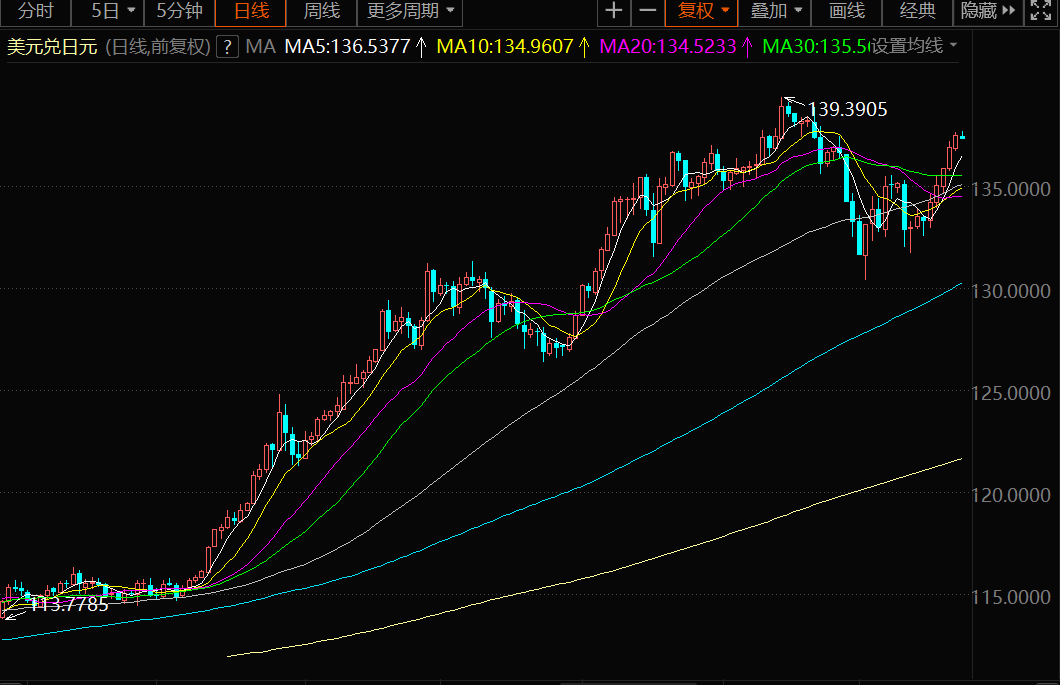The image size is (1060, 685).
Task: Zoom in chart with plus icon
Action: point(614,11)
